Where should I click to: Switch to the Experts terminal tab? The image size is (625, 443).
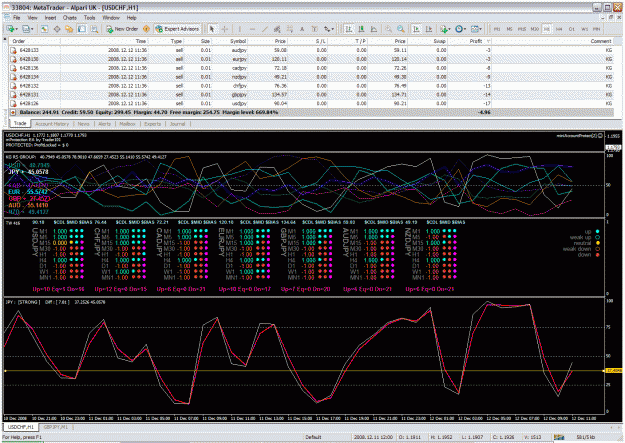click(152, 124)
